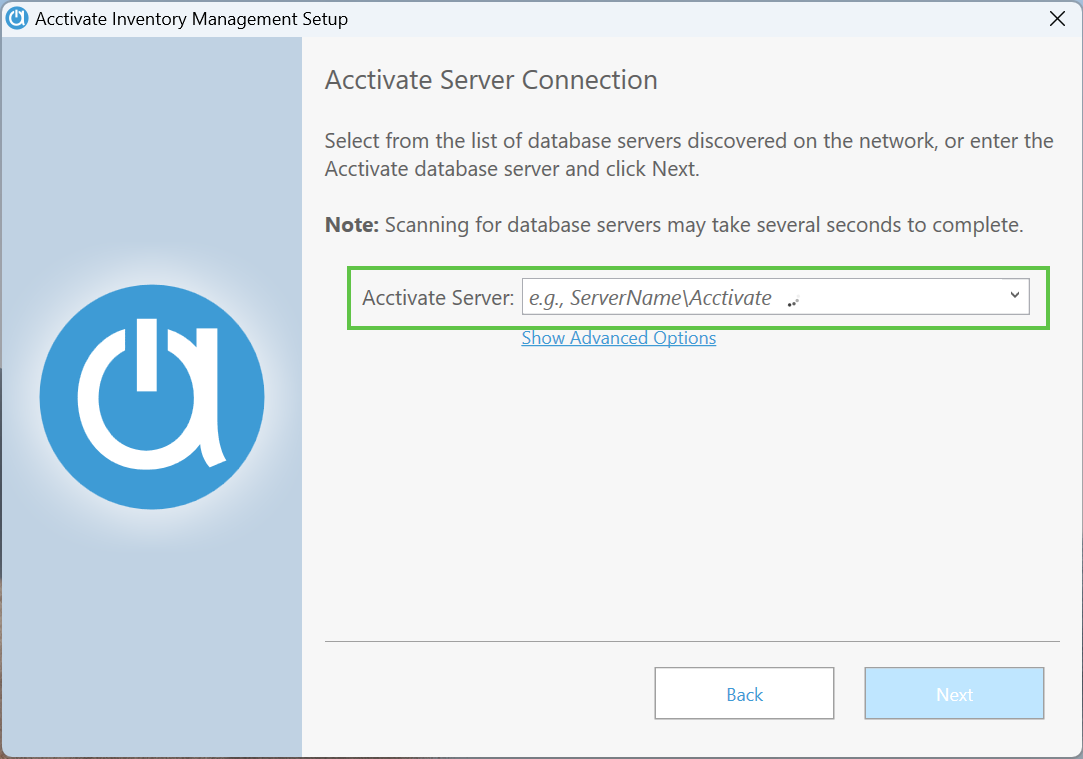Go Back to the previous setup step
Image resolution: width=1083 pixels, height=759 pixels.
[x=744, y=693]
